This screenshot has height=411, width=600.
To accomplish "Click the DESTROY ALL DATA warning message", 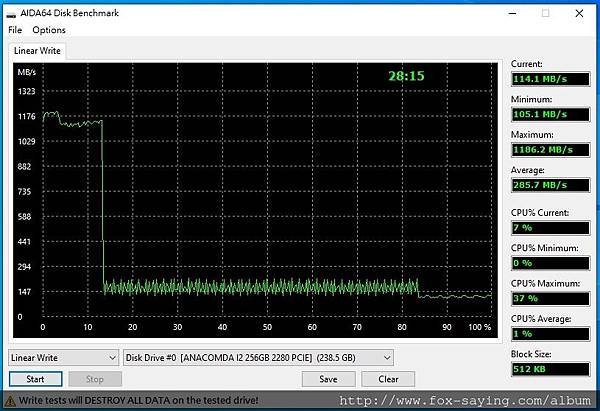I will point(138,400).
